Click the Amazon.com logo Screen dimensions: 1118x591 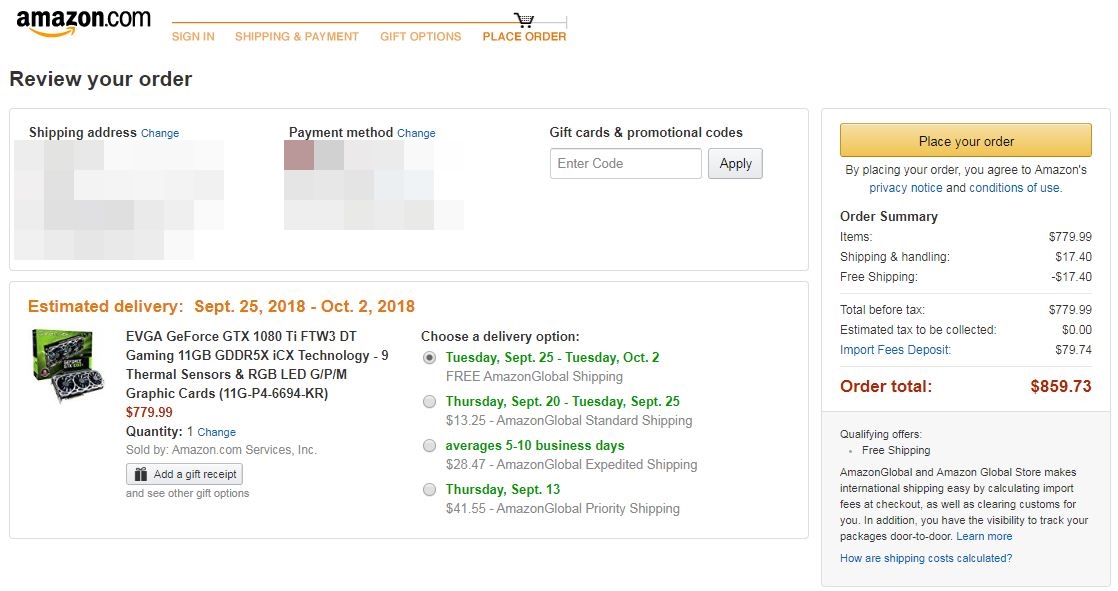(x=83, y=22)
